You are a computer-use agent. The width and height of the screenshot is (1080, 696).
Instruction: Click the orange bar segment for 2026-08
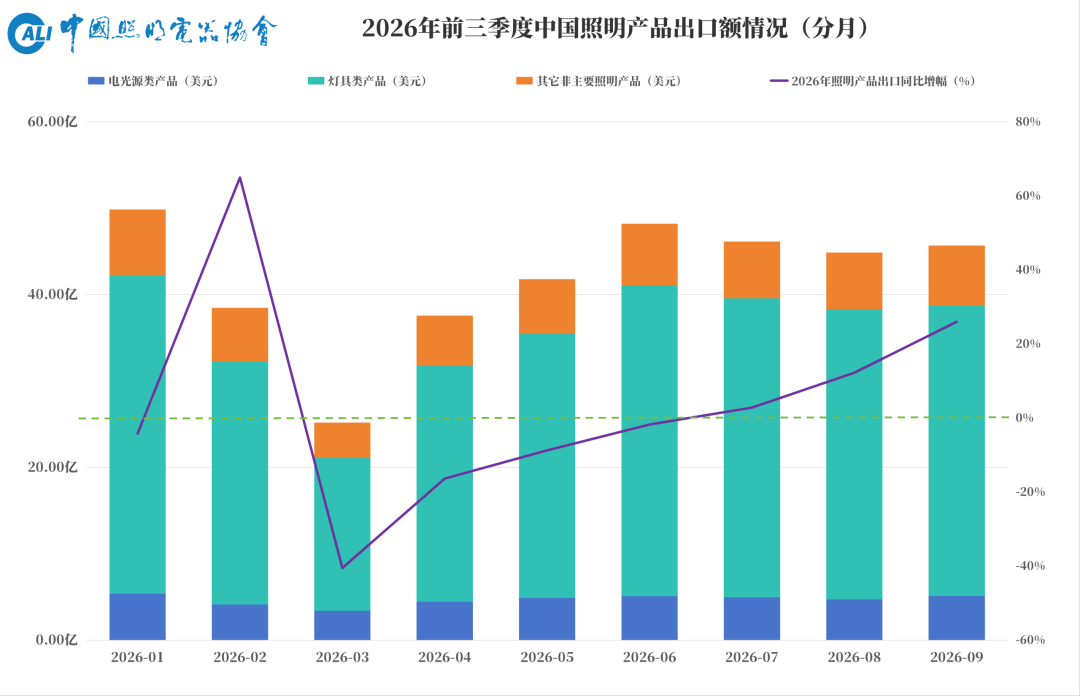[x=854, y=281]
